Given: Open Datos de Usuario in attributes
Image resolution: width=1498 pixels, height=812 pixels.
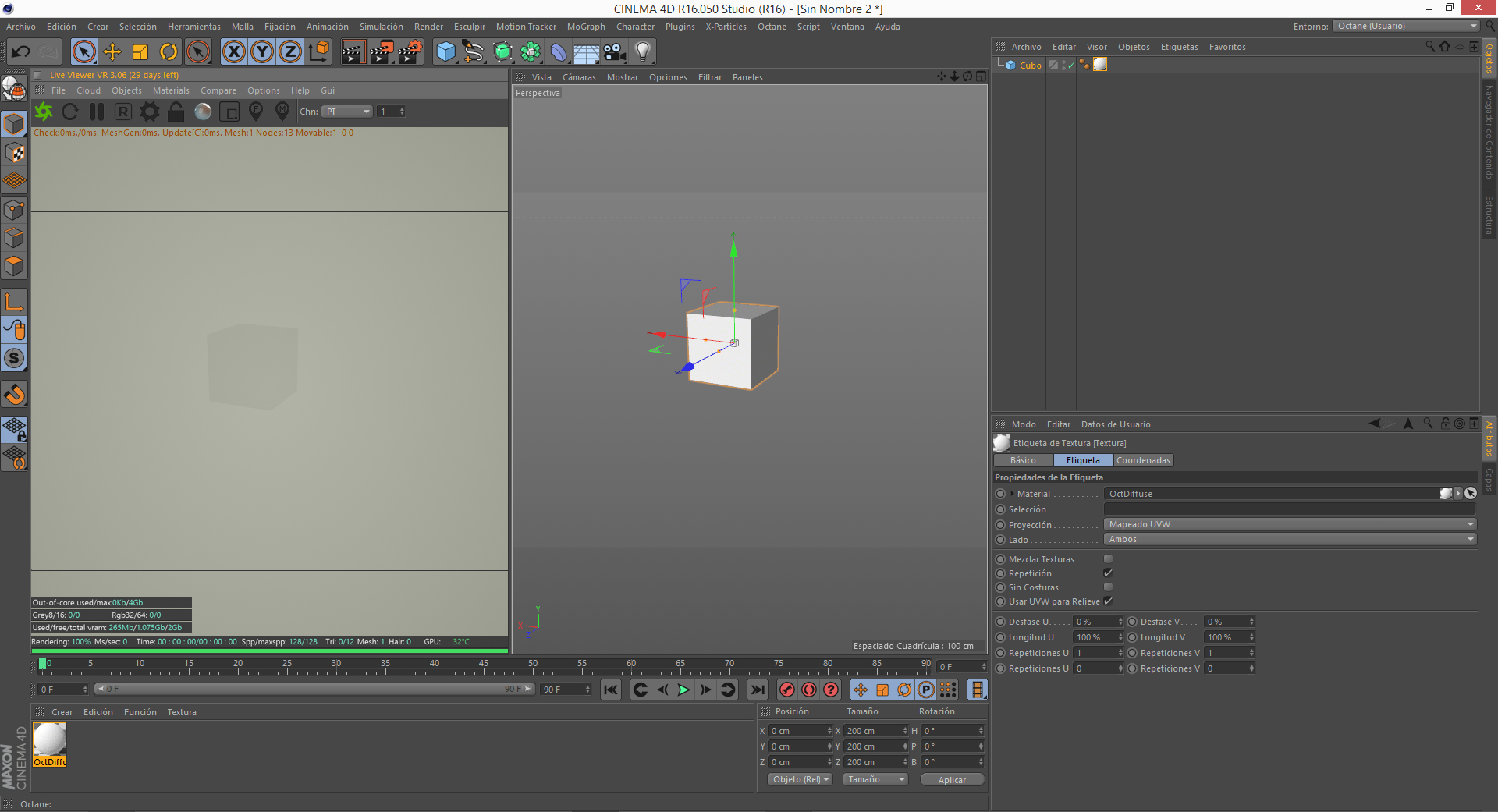Looking at the screenshot, I should coord(1116,424).
